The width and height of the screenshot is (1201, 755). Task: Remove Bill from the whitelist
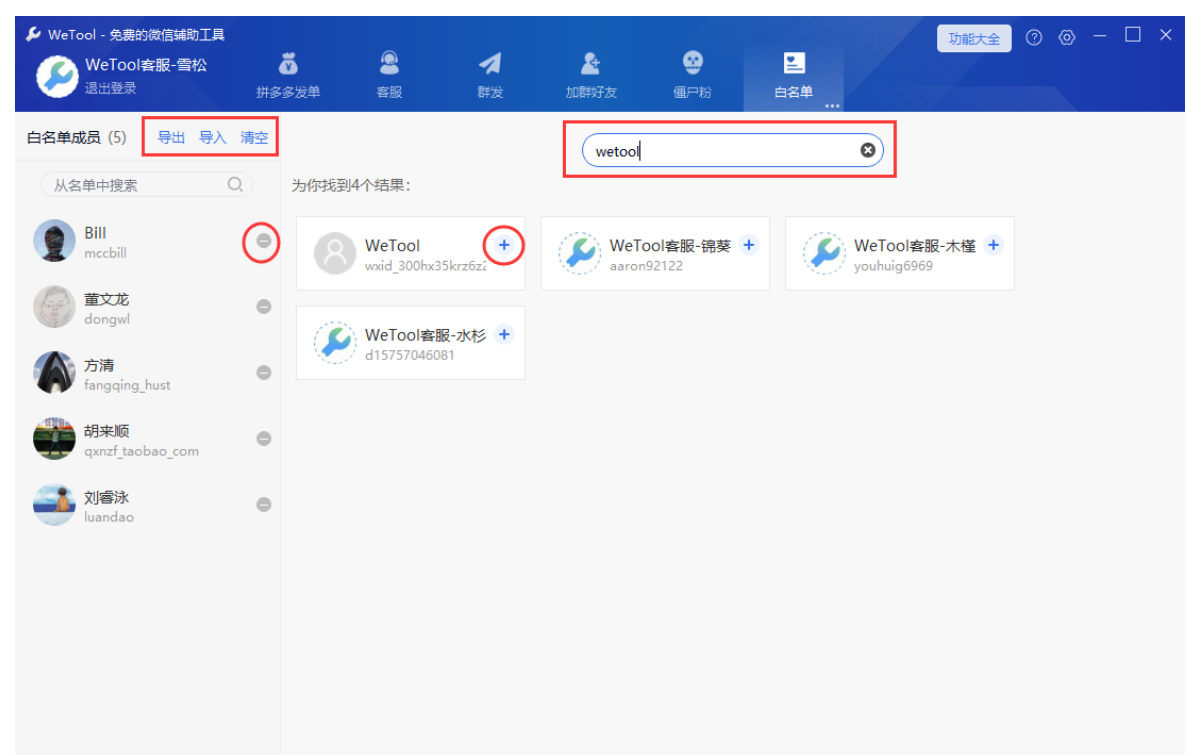tap(264, 241)
